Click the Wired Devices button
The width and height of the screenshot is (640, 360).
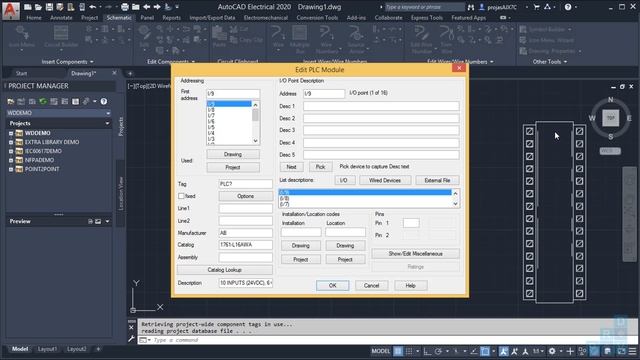point(385,180)
